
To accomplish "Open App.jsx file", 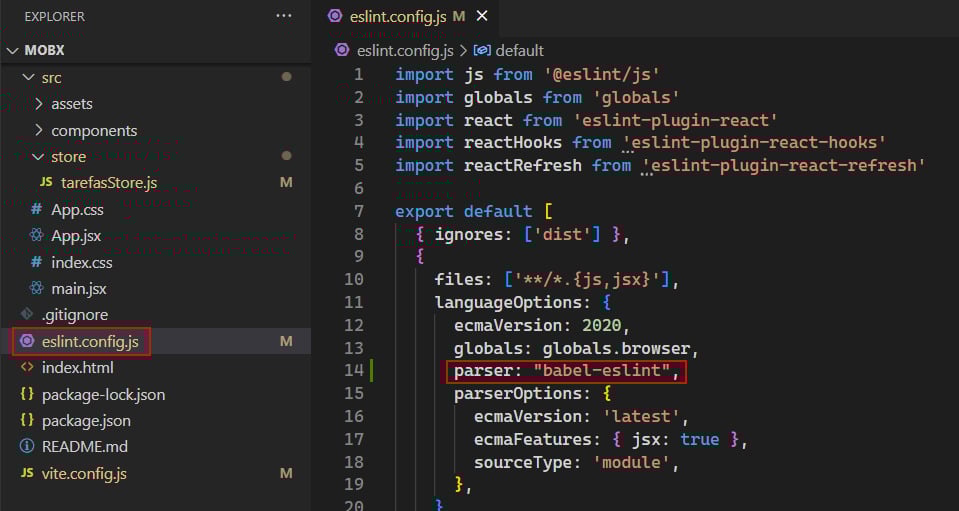I will (76, 236).
